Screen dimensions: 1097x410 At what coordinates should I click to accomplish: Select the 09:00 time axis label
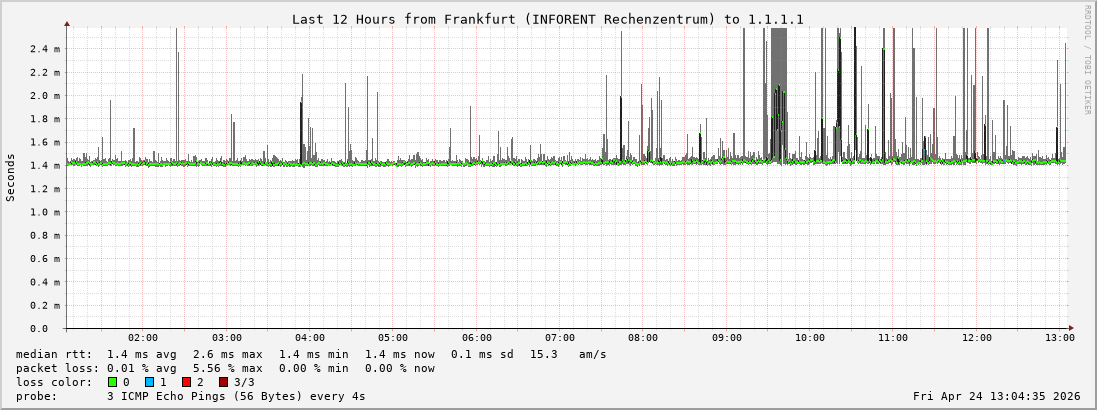coord(727,338)
